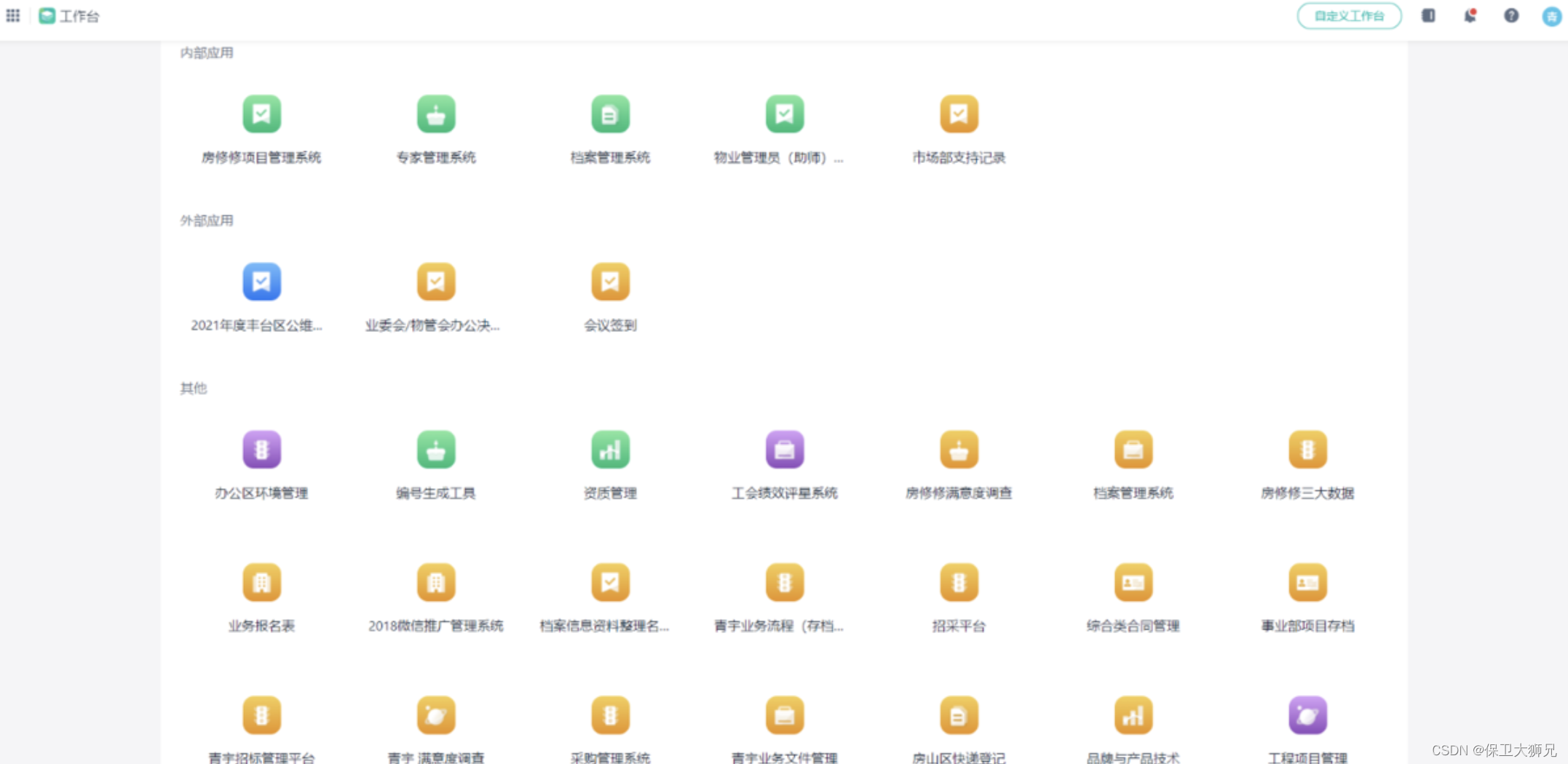1568x764 pixels.
Task: Open 房修修满意度调查 app icon
Action: click(959, 450)
